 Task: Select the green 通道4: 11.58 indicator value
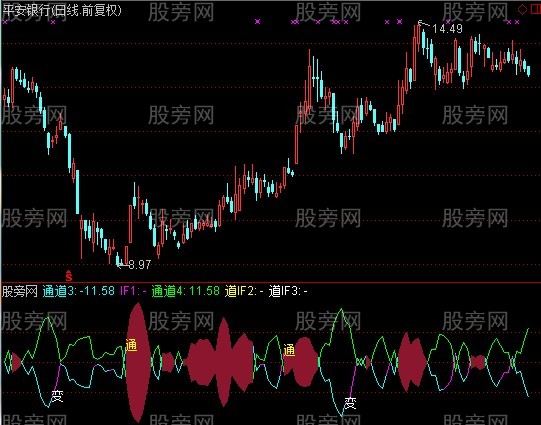[186, 291]
